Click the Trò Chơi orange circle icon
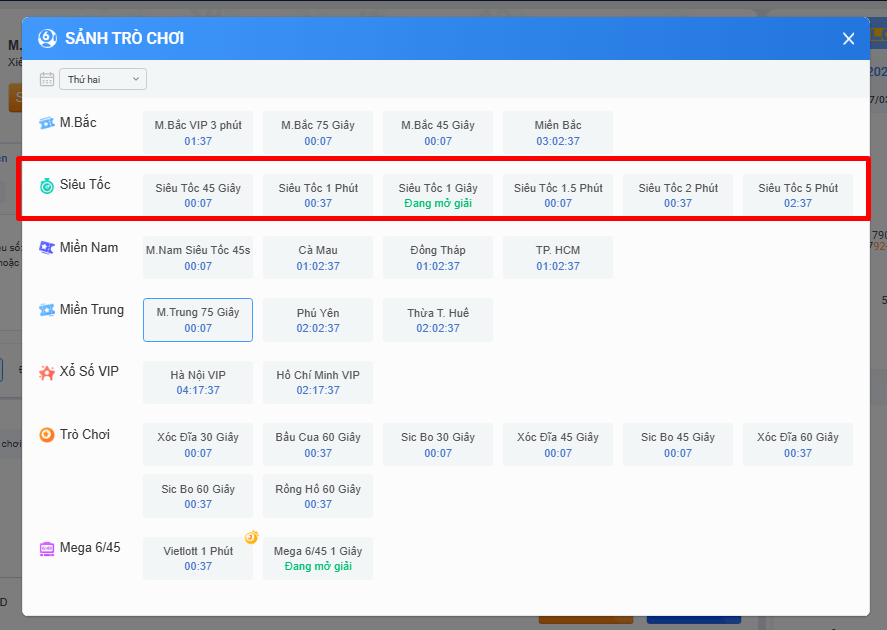Screen dimensions: 887x630 click(47, 435)
